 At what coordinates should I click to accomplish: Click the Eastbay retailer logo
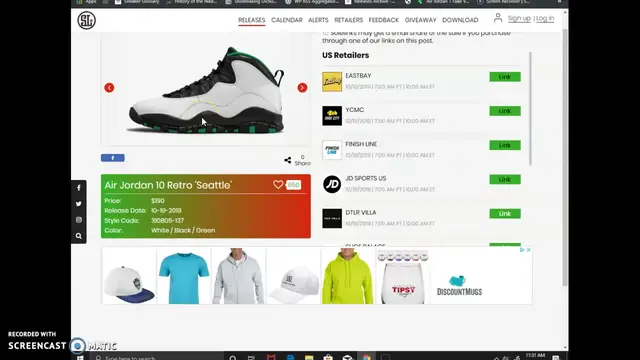[x=332, y=82]
